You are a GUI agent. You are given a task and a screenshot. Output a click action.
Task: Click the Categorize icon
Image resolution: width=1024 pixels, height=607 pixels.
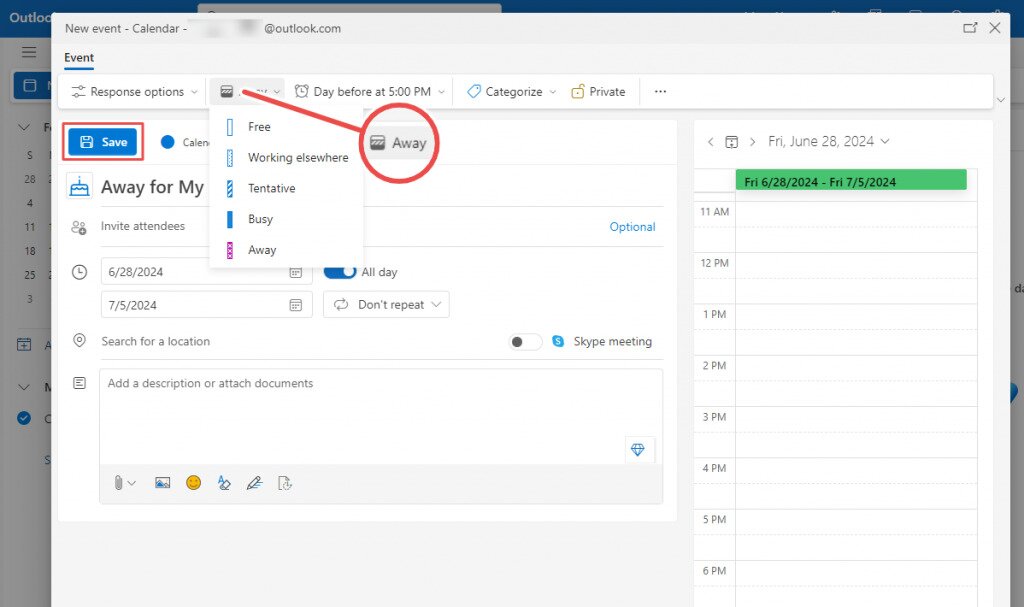coord(472,91)
